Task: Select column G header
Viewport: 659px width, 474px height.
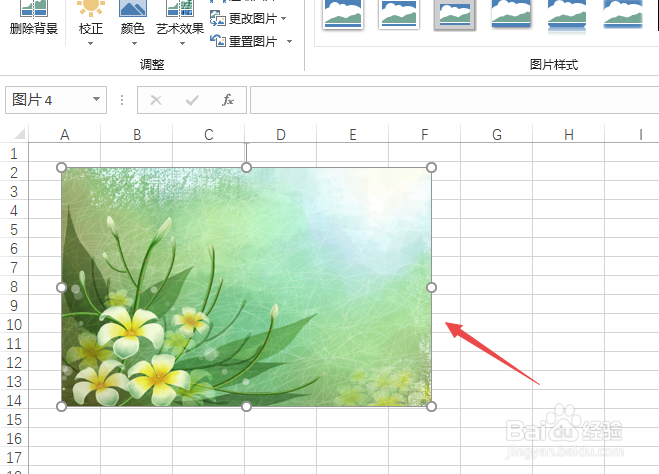Action: tap(497, 134)
